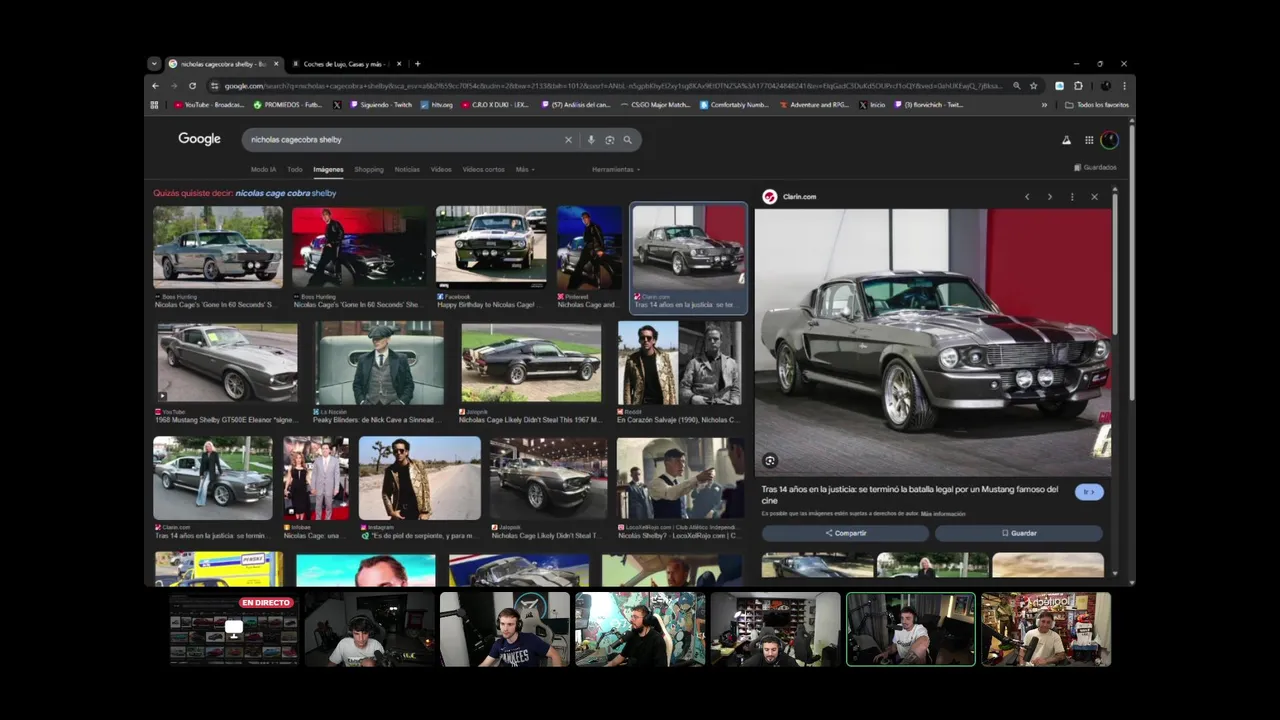
Task: Reload the current Google page
Action: pos(192,86)
